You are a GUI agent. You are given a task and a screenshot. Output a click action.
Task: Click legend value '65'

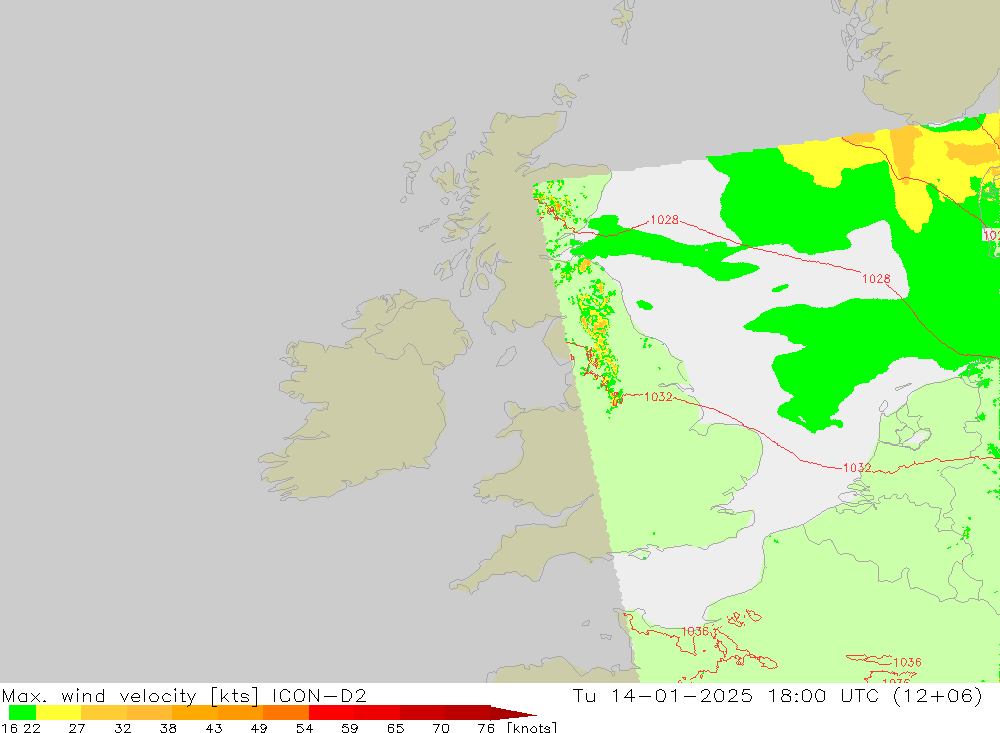coord(395,728)
